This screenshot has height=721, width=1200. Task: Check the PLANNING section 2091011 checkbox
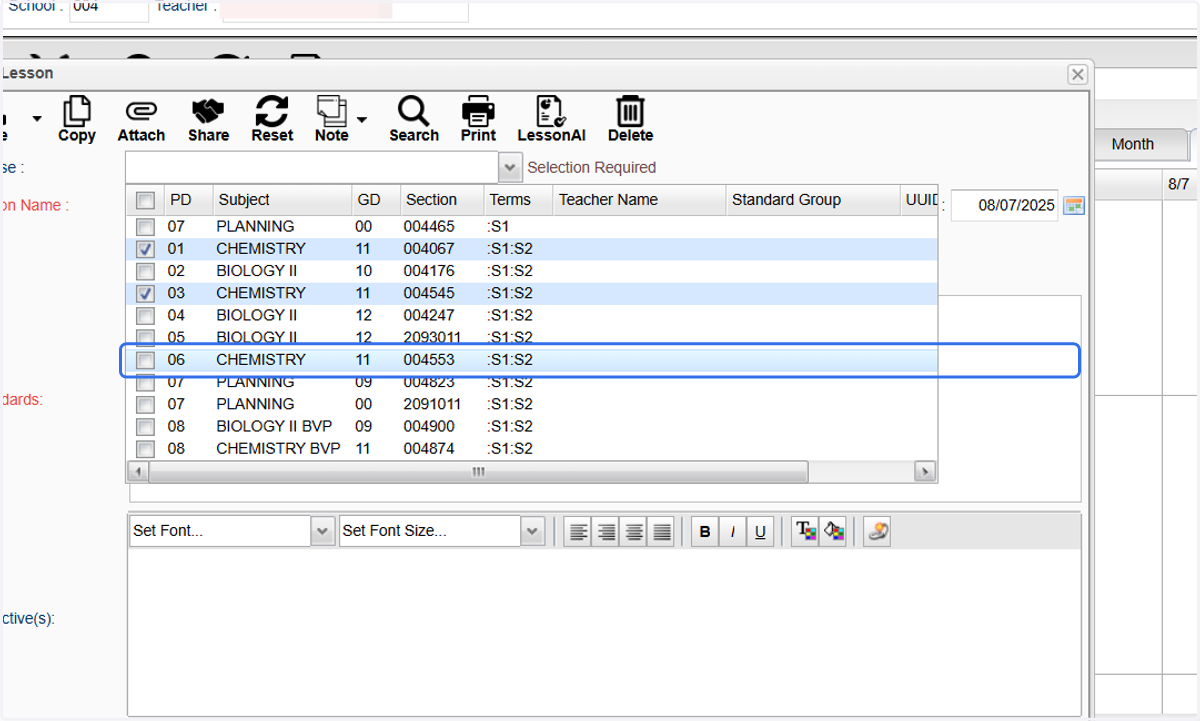[146, 404]
